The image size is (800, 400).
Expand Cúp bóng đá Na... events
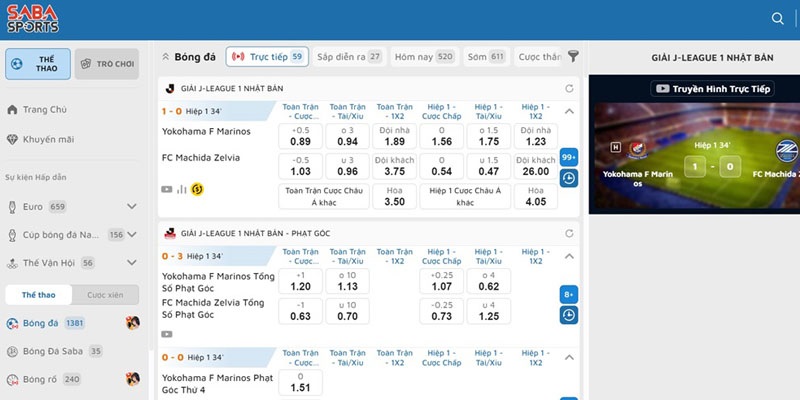[132, 235]
